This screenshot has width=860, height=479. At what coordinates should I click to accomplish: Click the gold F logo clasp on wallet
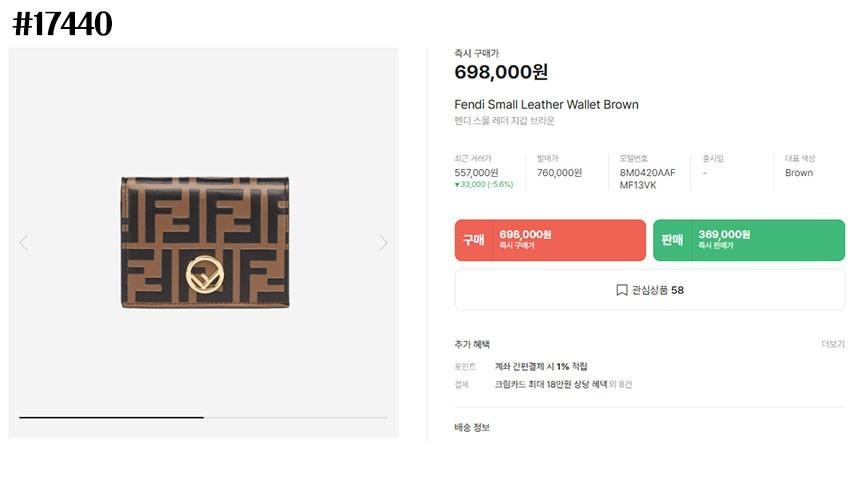coord(205,272)
